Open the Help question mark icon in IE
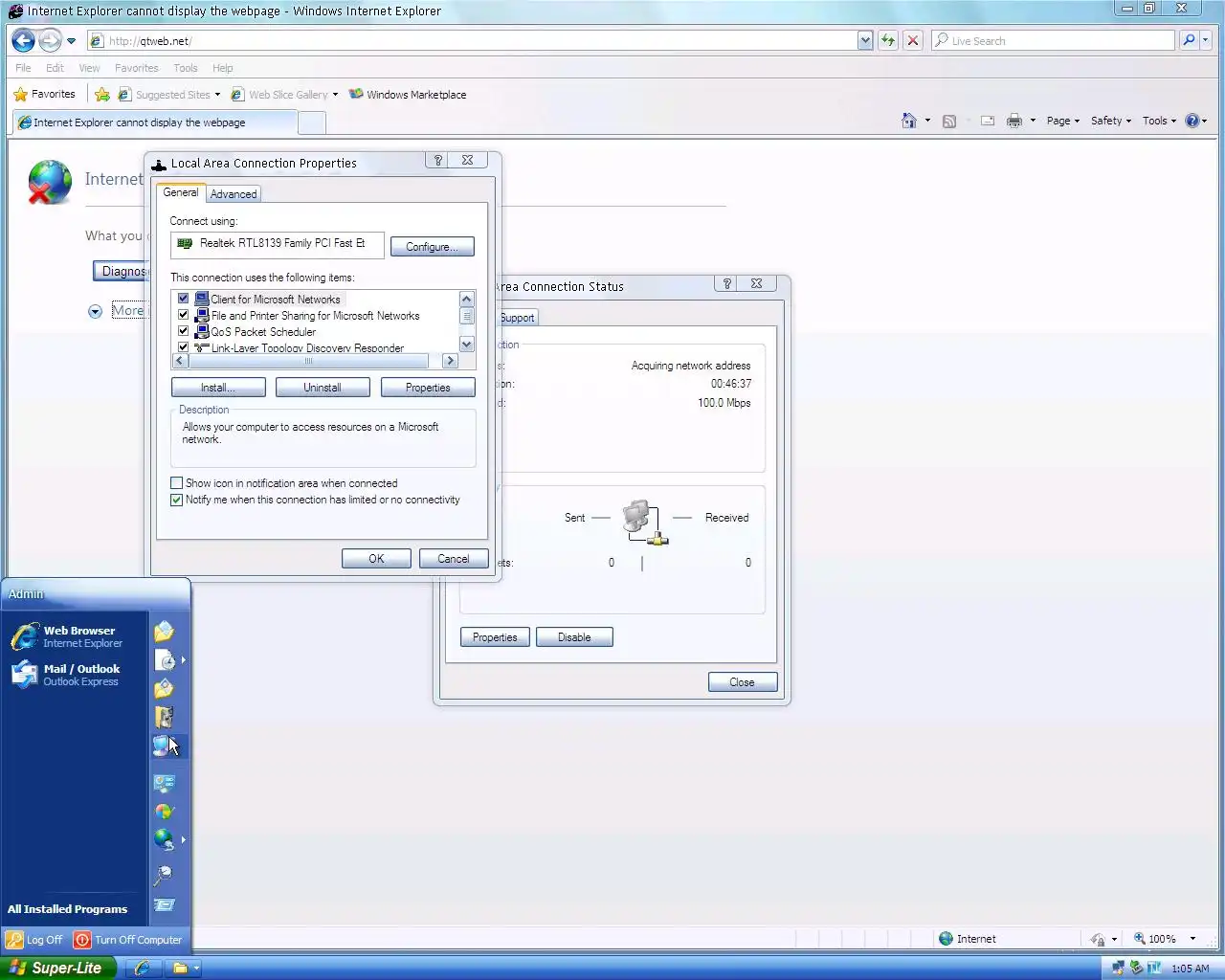This screenshot has height=980, width=1225. tap(1192, 121)
